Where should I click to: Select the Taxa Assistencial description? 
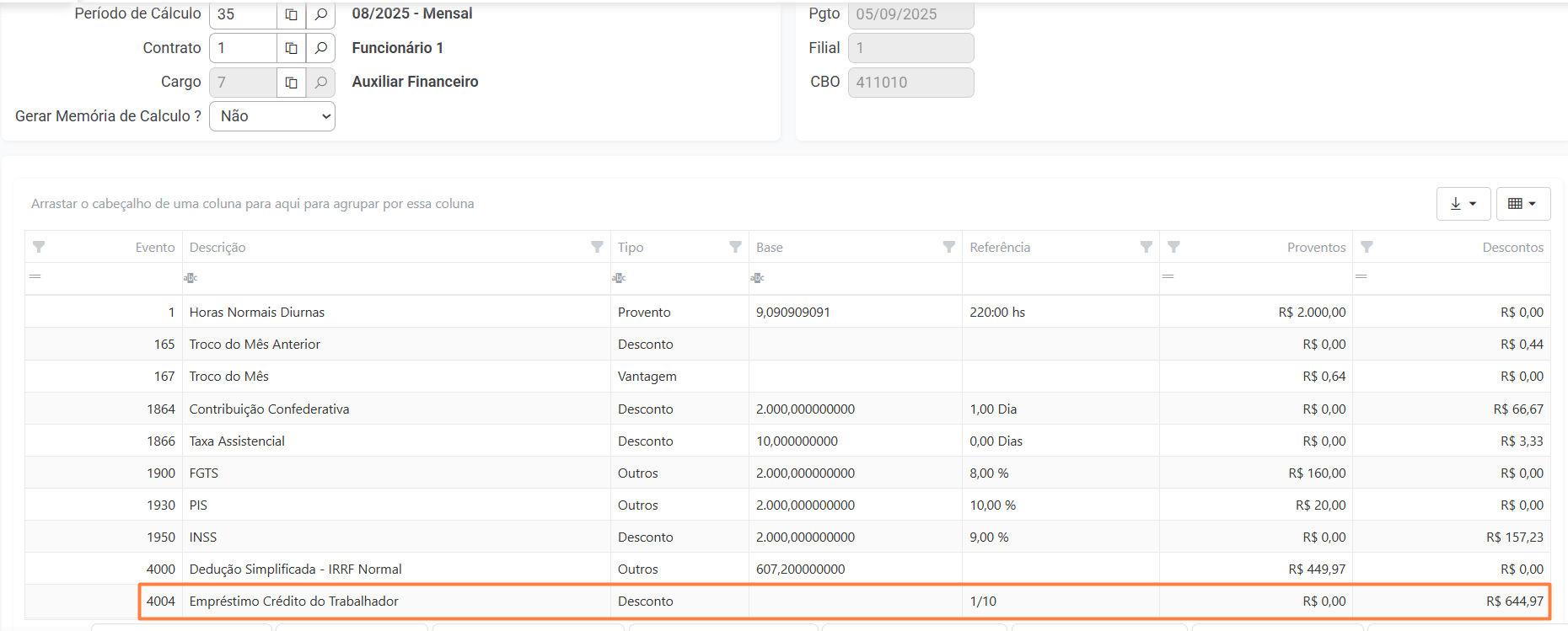(237, 441)
